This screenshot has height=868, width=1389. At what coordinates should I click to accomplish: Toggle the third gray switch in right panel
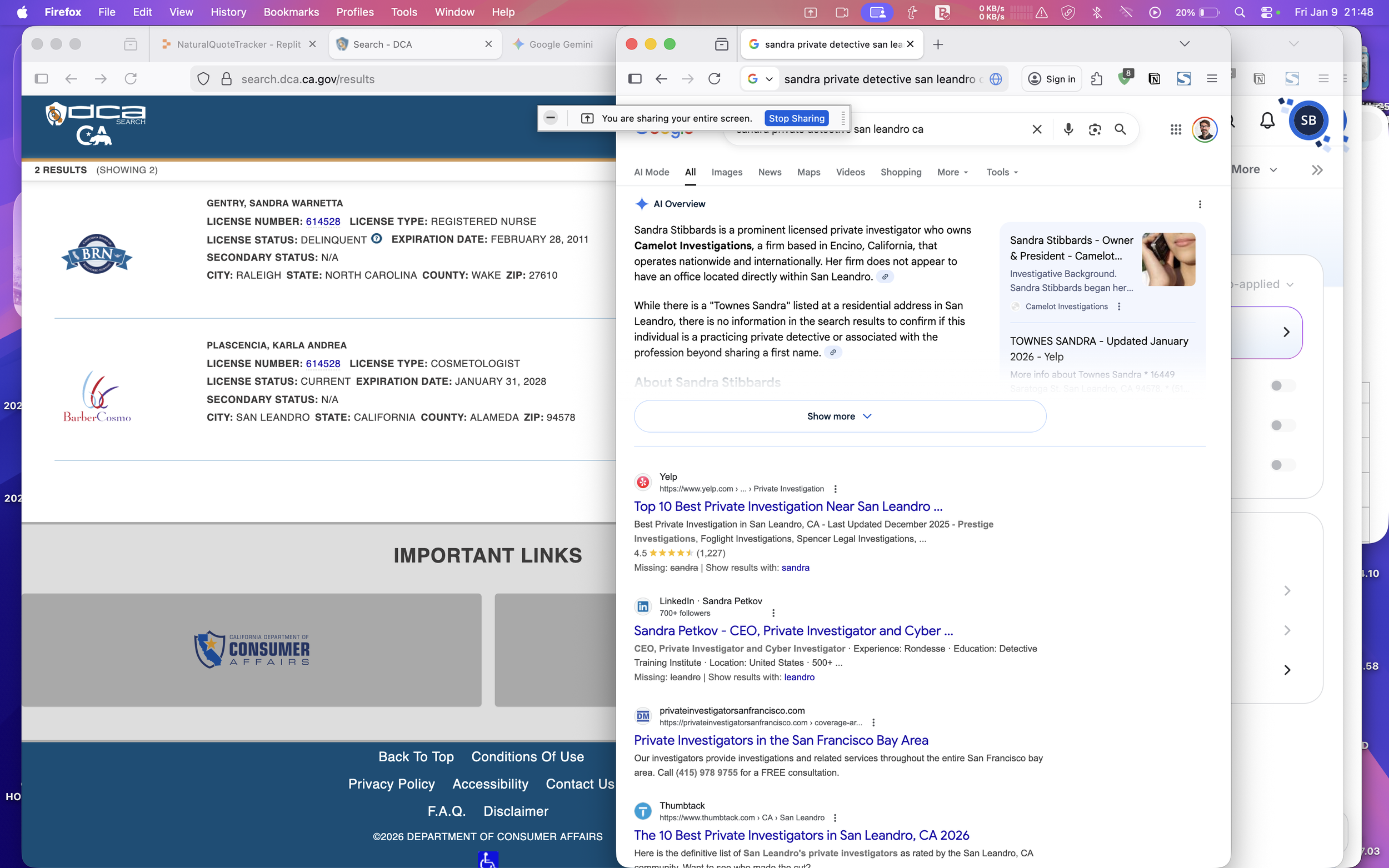(x=1282, y=465)
